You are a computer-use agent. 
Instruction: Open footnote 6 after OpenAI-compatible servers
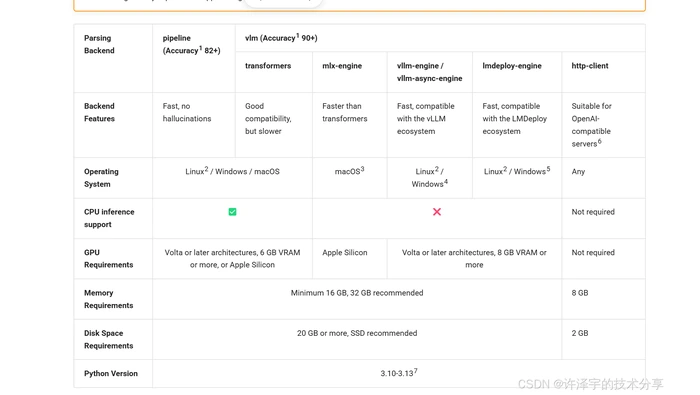pyautogui.click(x=600, y=141)
